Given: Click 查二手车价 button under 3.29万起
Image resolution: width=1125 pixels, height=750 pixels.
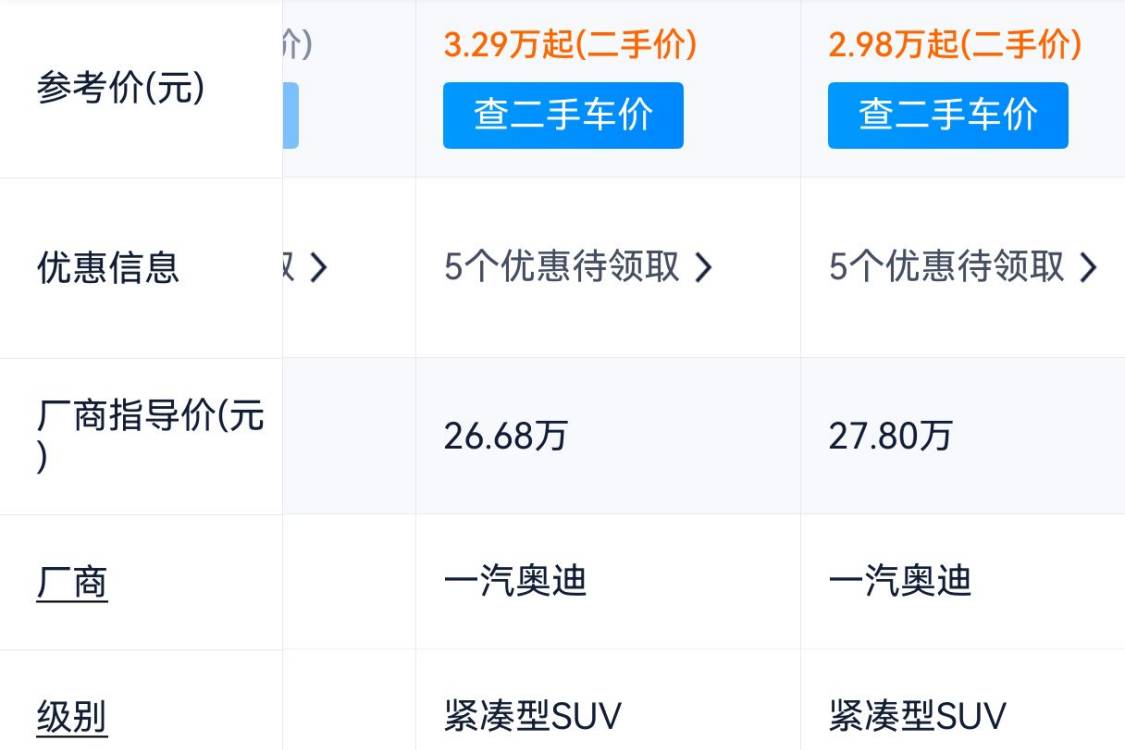Looking at the screenshot, I should (x=562, y=116).
